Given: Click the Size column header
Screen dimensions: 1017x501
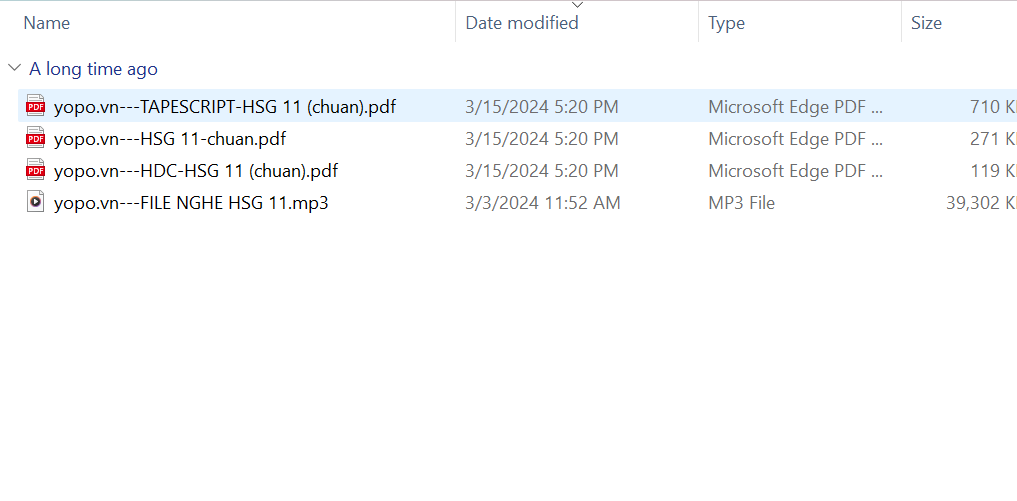Looking at the screenshot, I should tap(926, 23).
